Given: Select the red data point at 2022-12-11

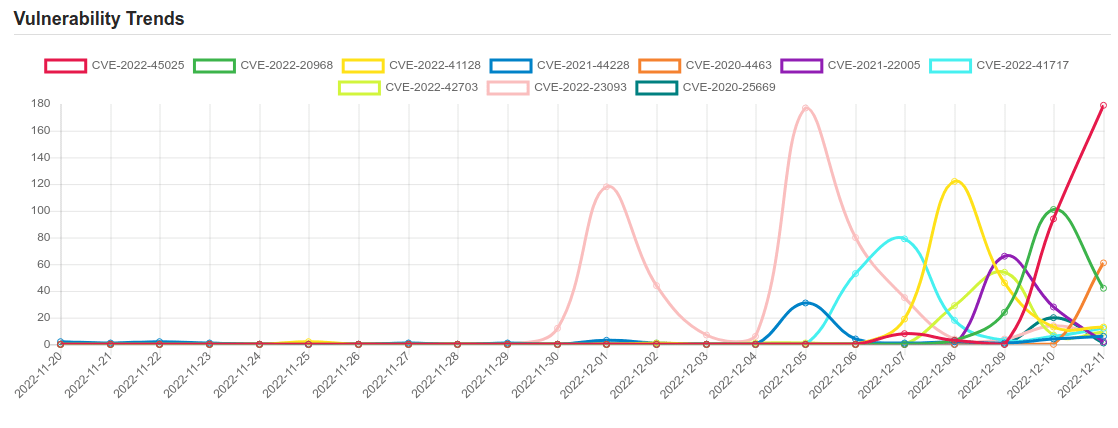Looking at the screenshot, I should point(1103,106).
